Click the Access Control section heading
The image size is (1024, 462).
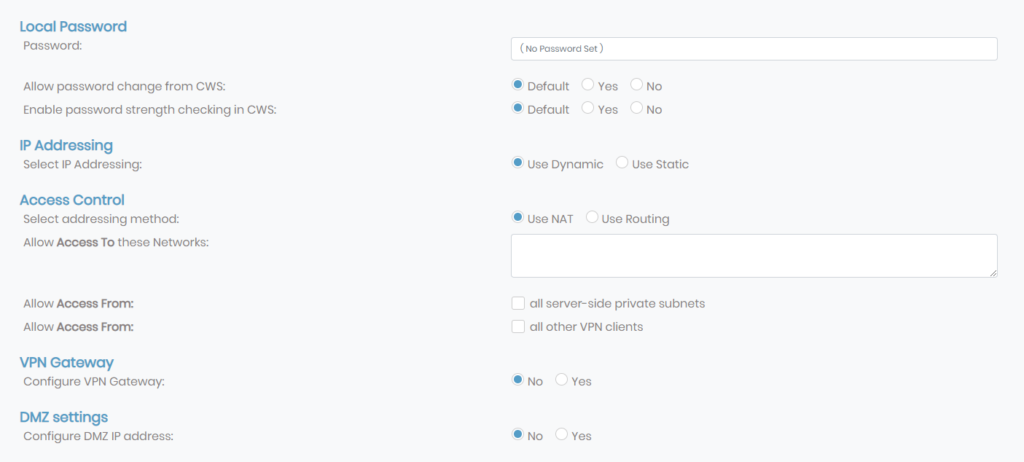click(72, 199)
